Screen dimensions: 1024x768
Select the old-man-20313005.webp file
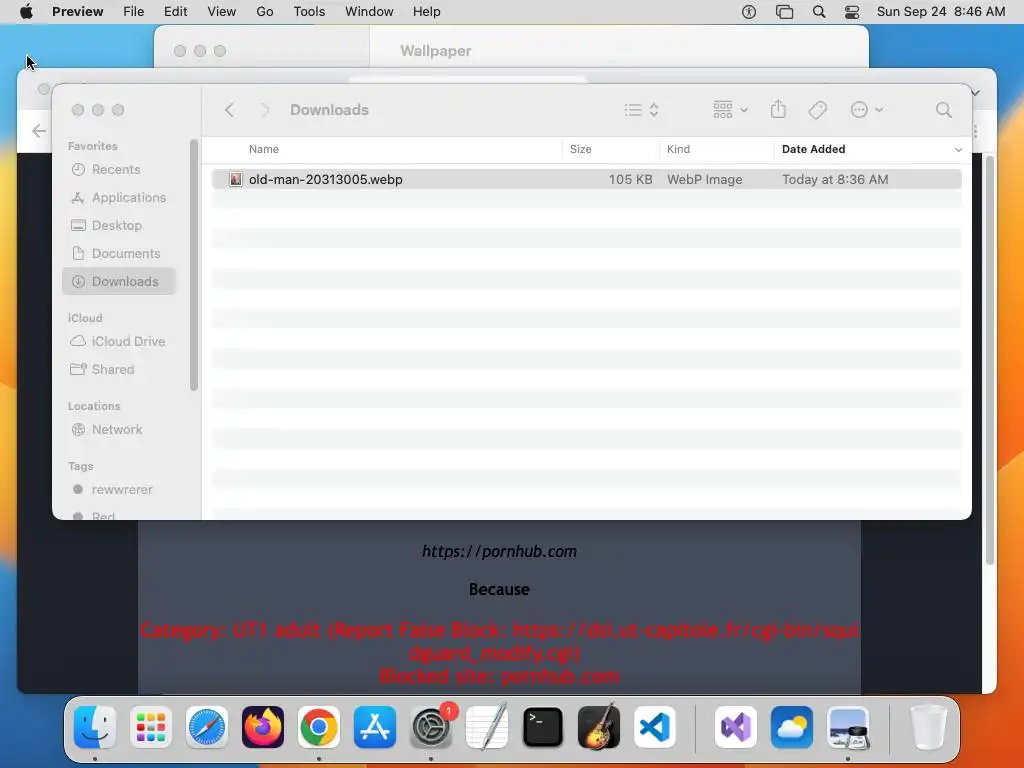tap(586, 179)
